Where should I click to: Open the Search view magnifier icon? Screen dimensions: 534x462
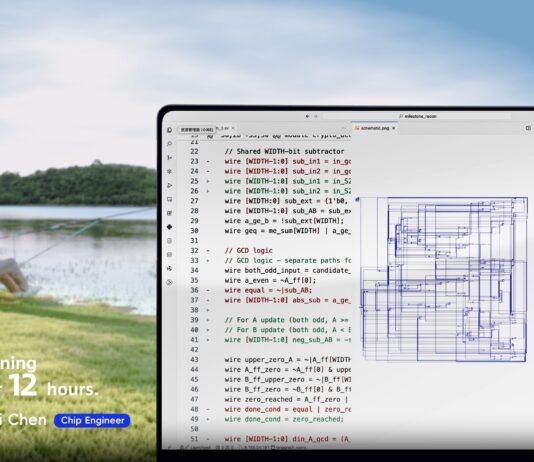point(170,144)
